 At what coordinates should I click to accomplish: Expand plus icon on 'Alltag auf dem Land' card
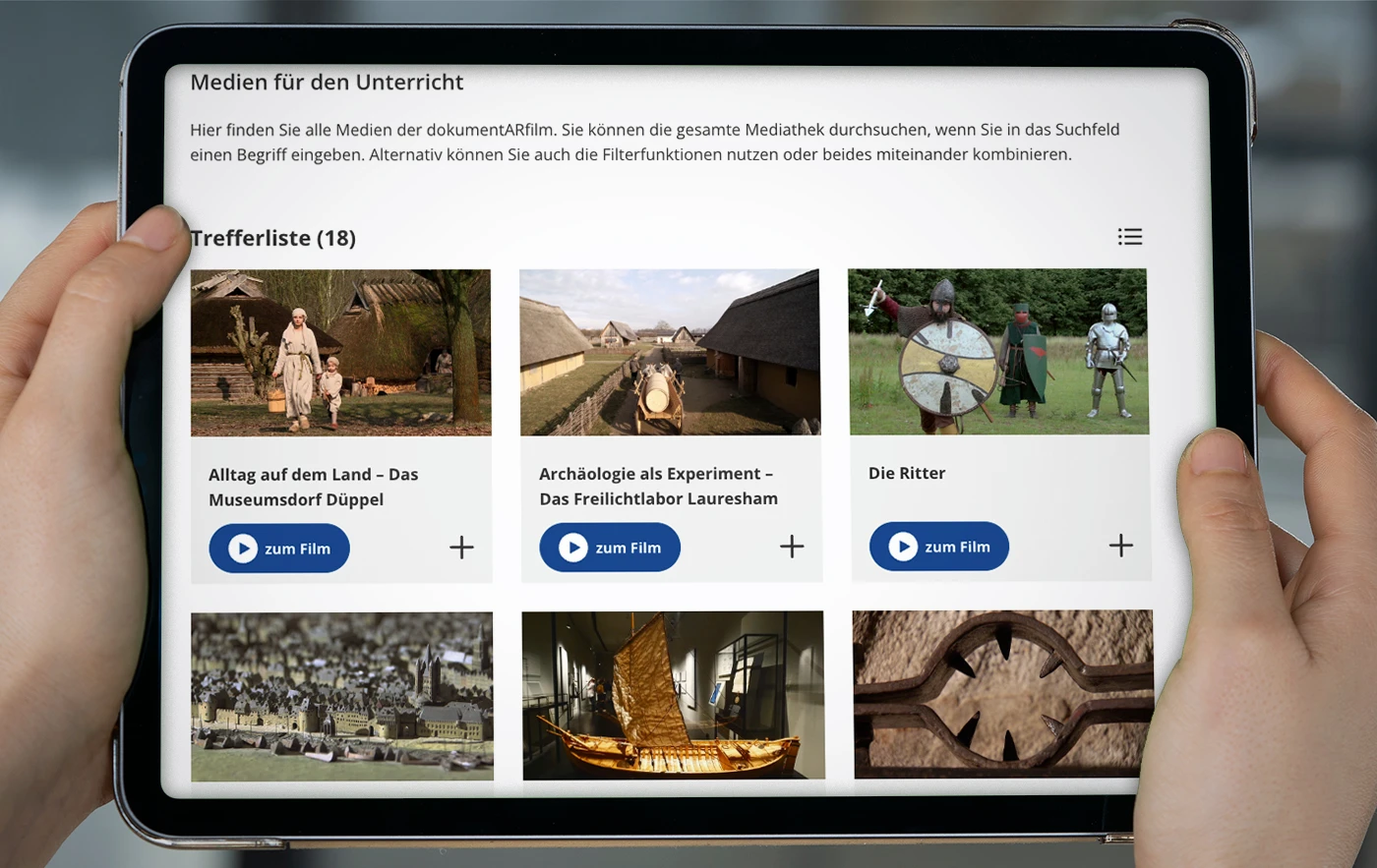pyautogui.click(x=461, y=548)
